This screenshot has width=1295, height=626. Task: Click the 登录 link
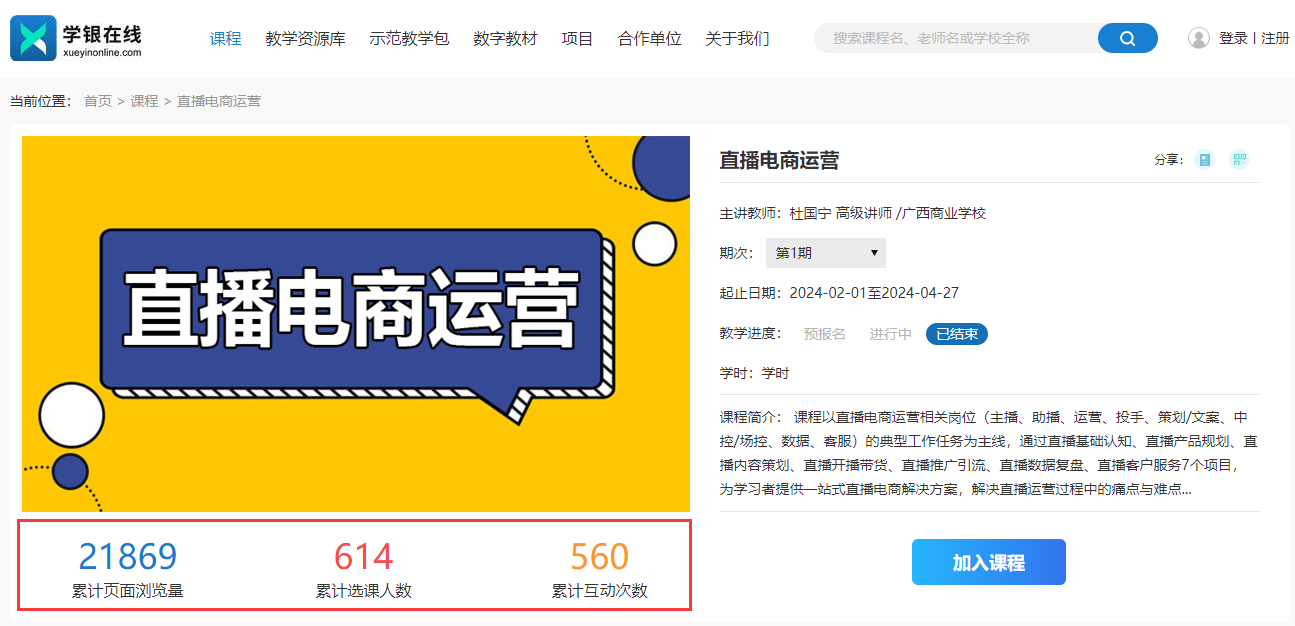tap(1233, 38)
